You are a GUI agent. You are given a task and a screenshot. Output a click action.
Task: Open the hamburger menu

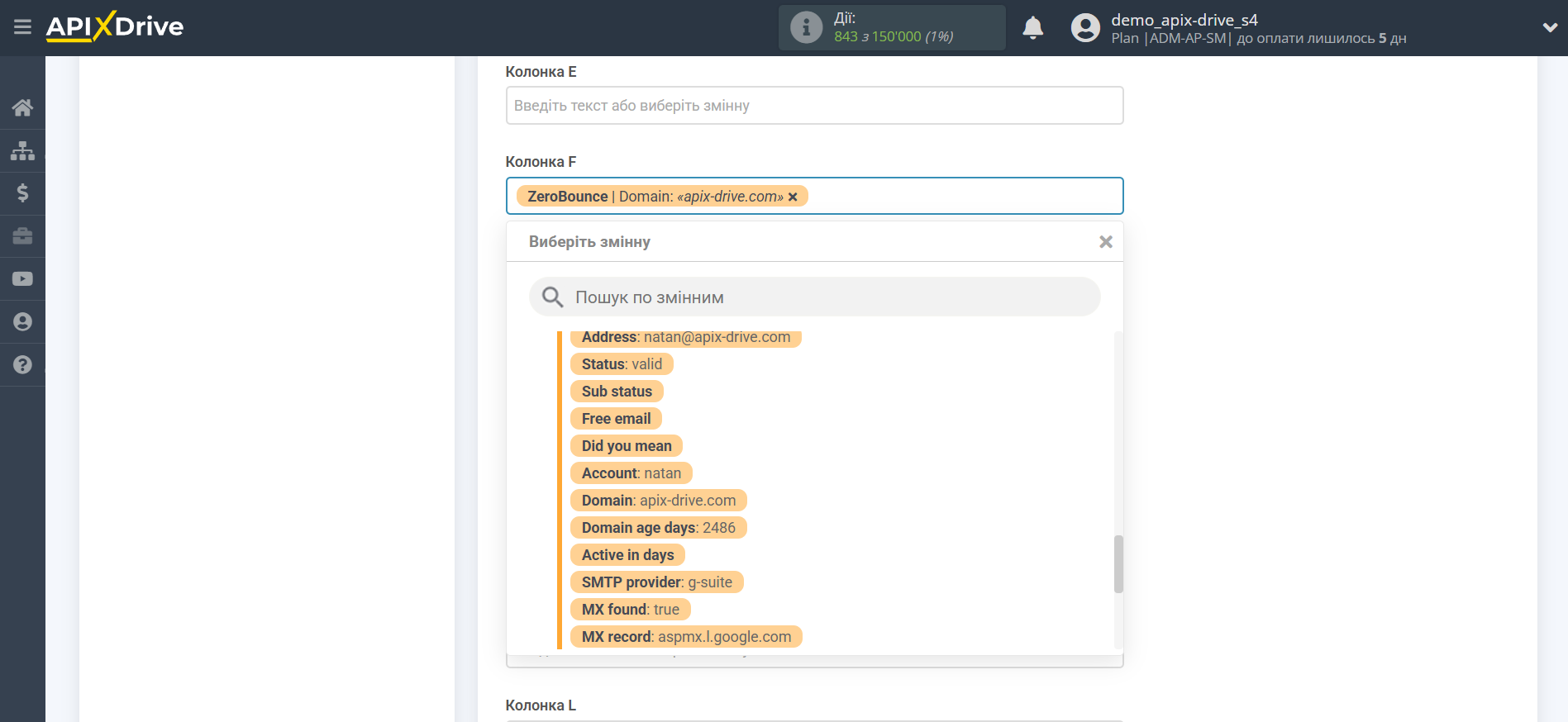point(22,27)
